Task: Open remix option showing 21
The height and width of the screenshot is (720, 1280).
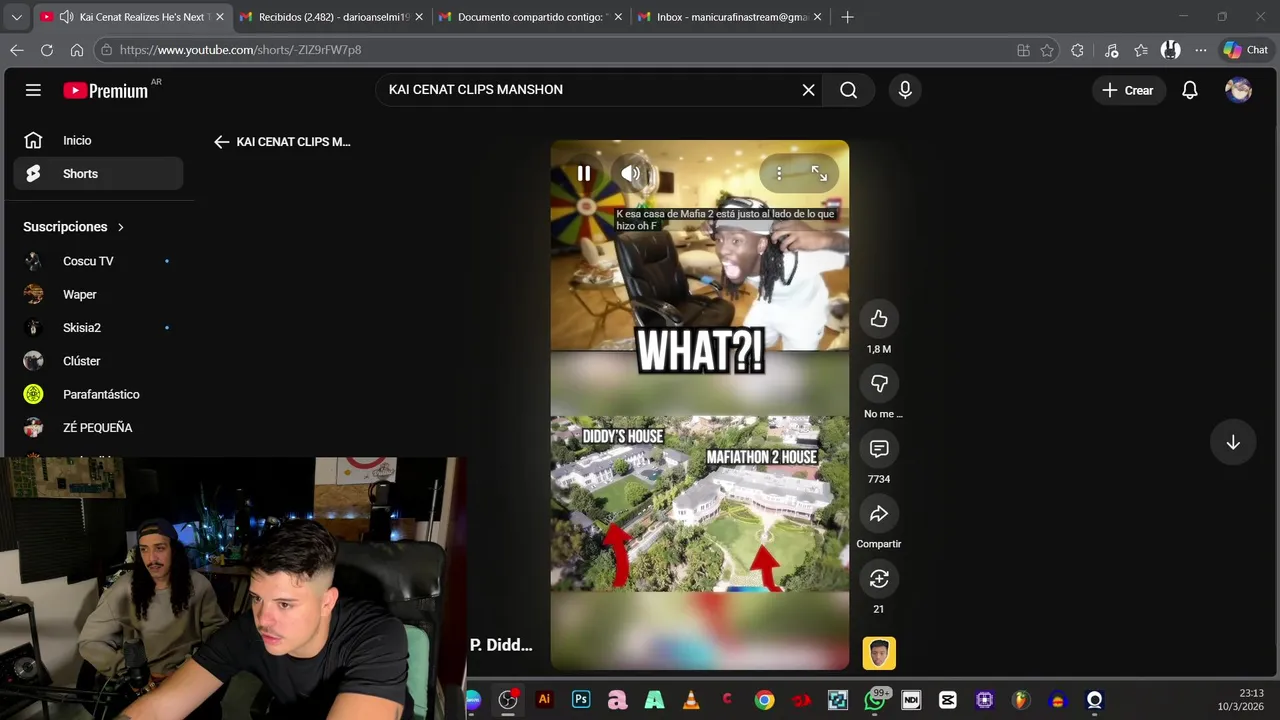Action: click(879, 579)
